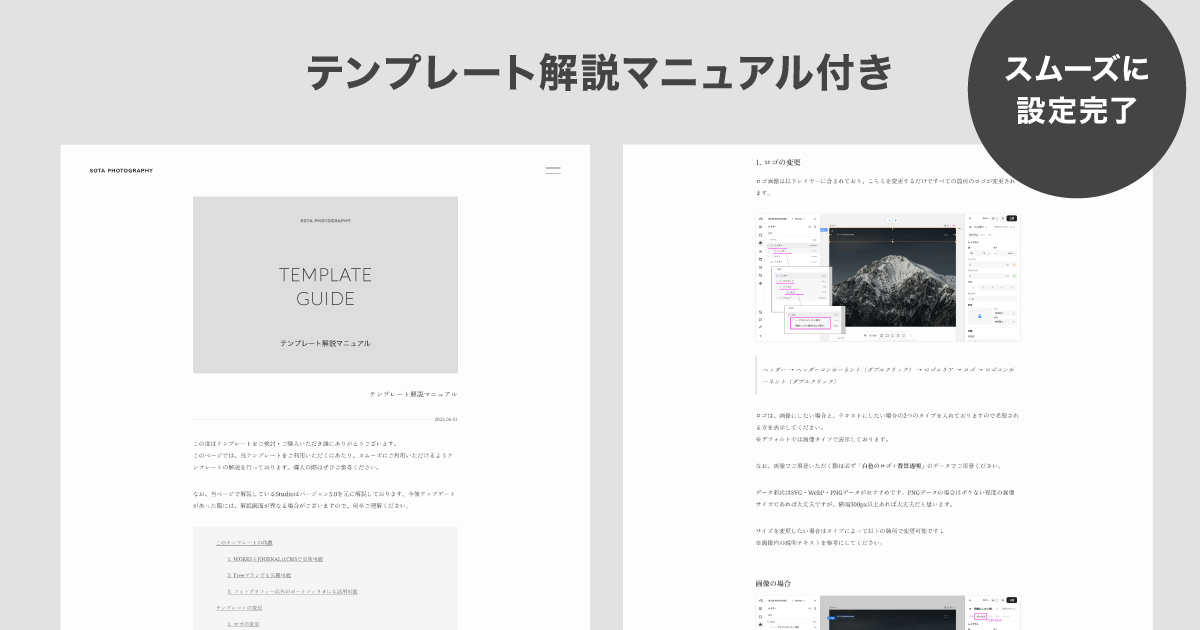
Task: Open the contents link starting with 3. フォトグラファー以外
Action: (292, 591)
